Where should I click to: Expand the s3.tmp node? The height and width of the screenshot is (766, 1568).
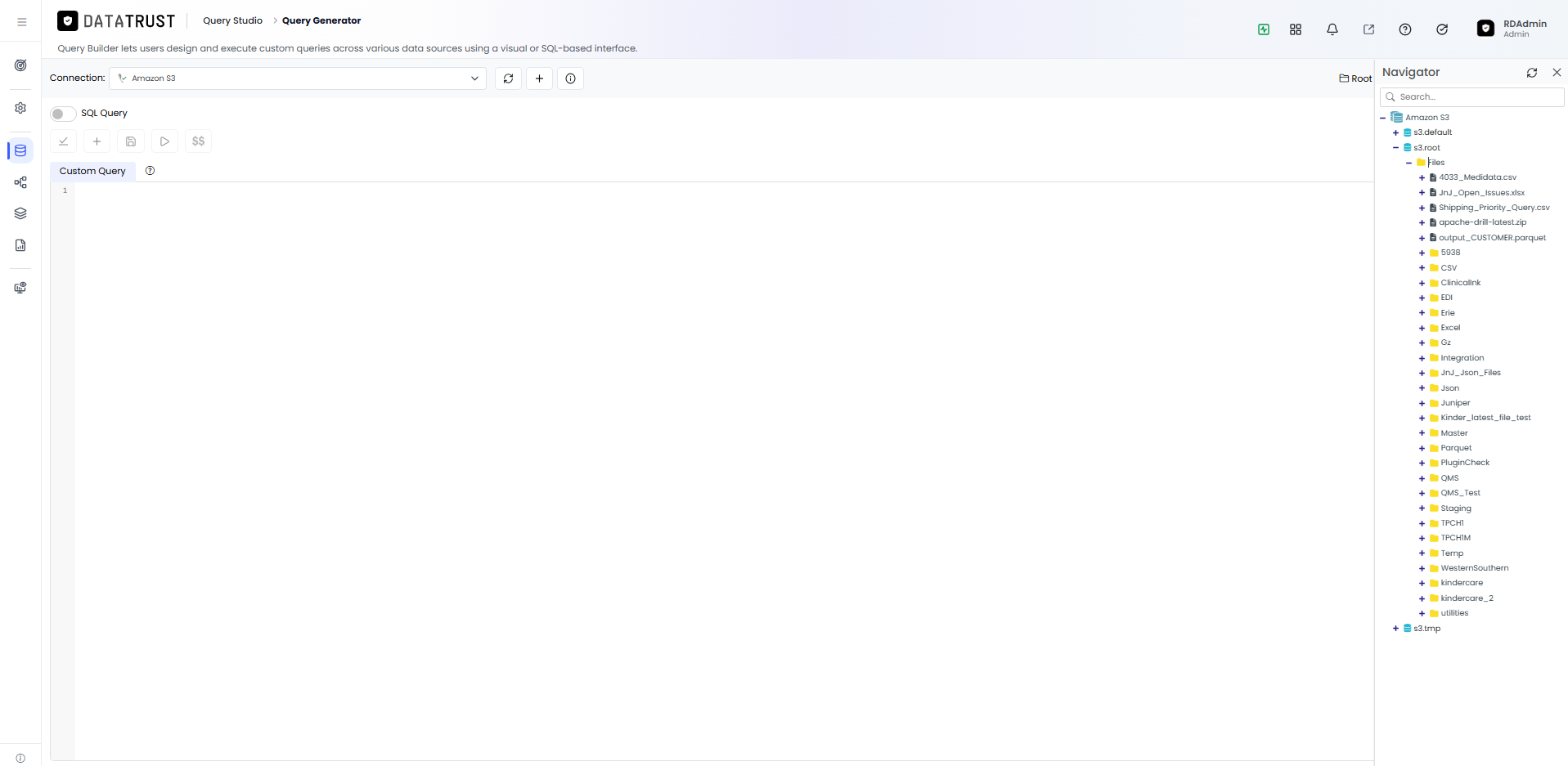pyautogui.click(x=1395, y=629)
